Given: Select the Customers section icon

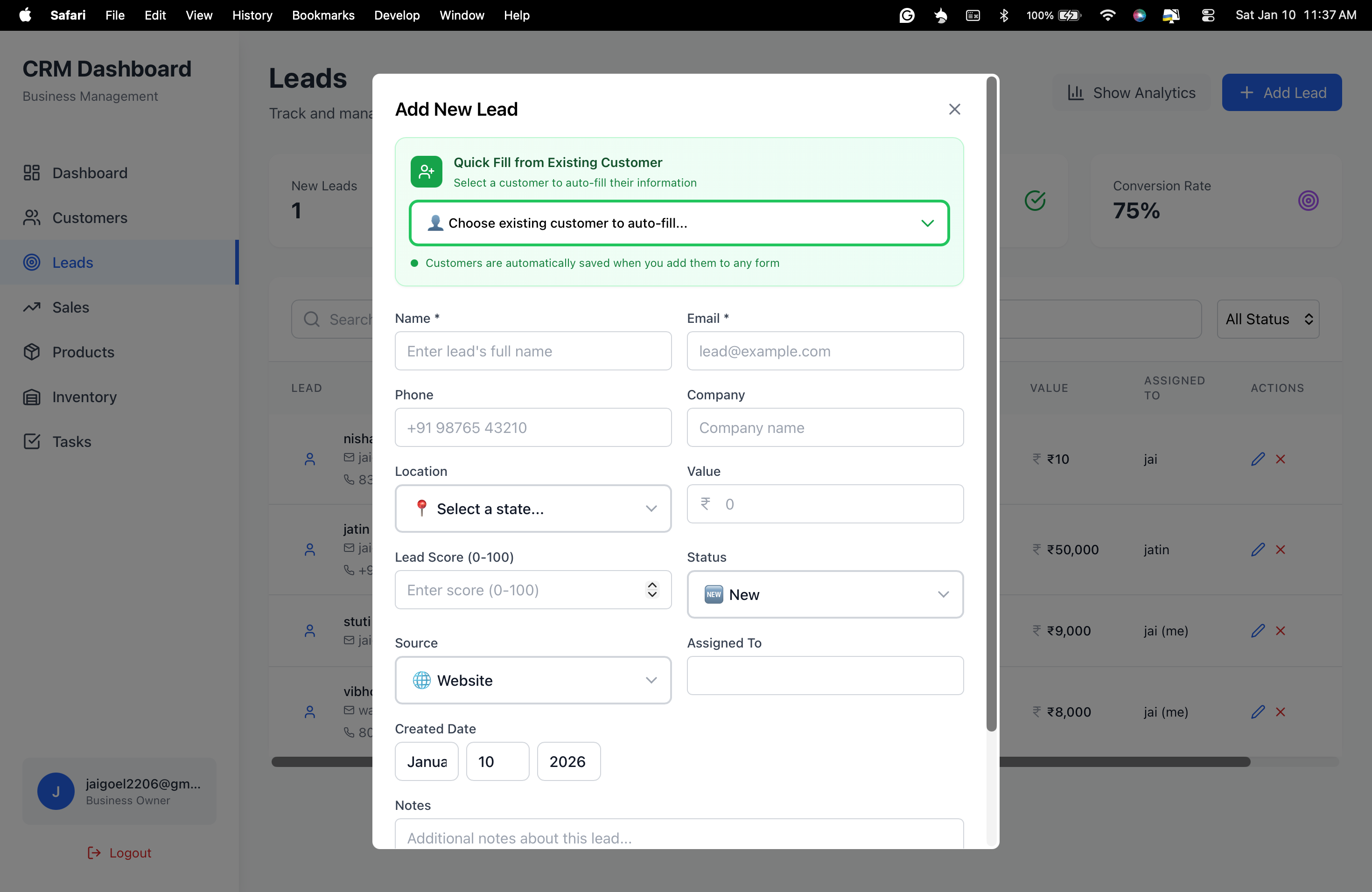Looking at the screenshot, I should point(32,217).
